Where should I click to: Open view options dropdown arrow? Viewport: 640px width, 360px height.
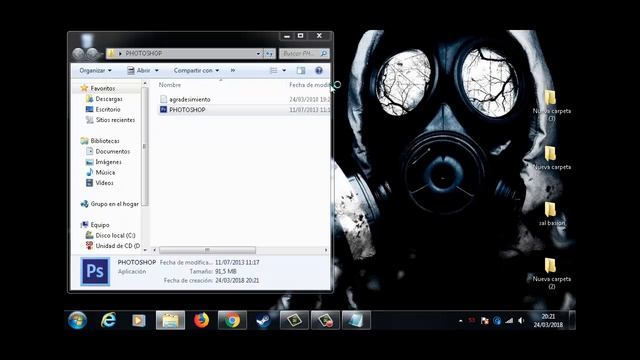tap(284, 71)
